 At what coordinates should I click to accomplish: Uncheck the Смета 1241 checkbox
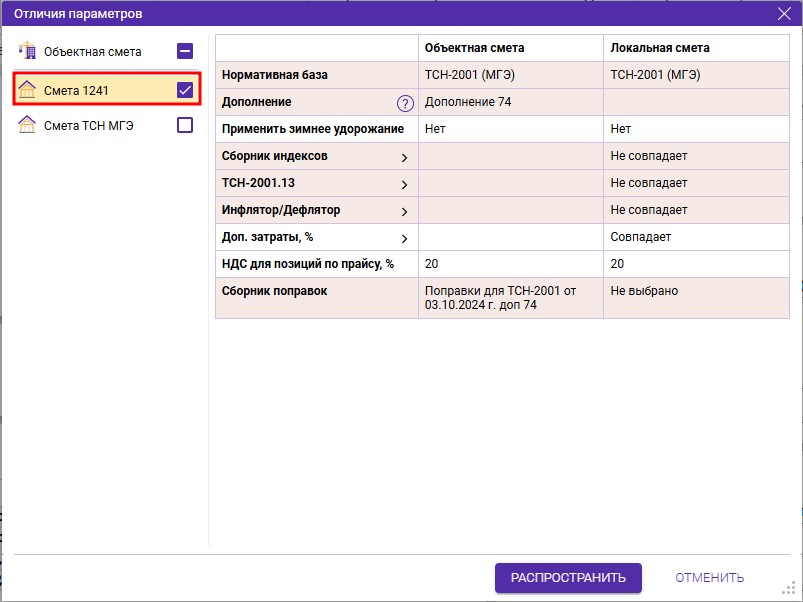point(185,90)
